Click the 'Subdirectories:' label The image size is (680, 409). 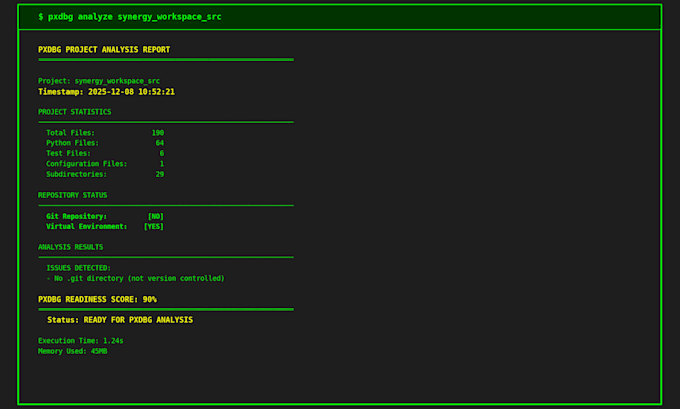76,174
